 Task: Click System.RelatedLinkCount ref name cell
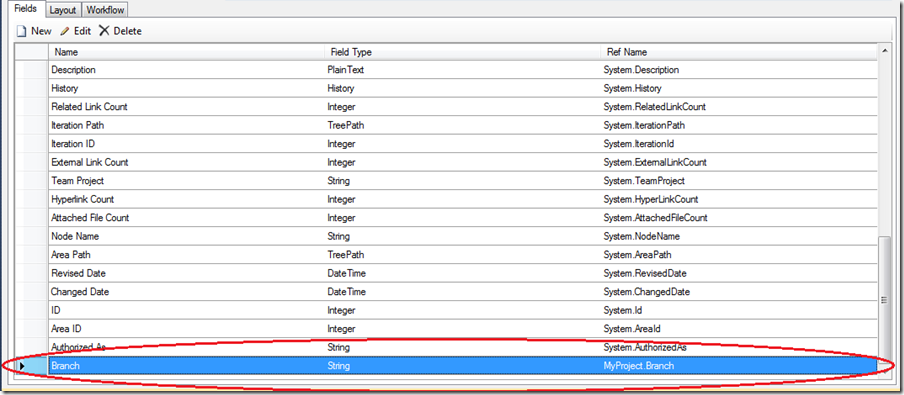click(739, 107)
